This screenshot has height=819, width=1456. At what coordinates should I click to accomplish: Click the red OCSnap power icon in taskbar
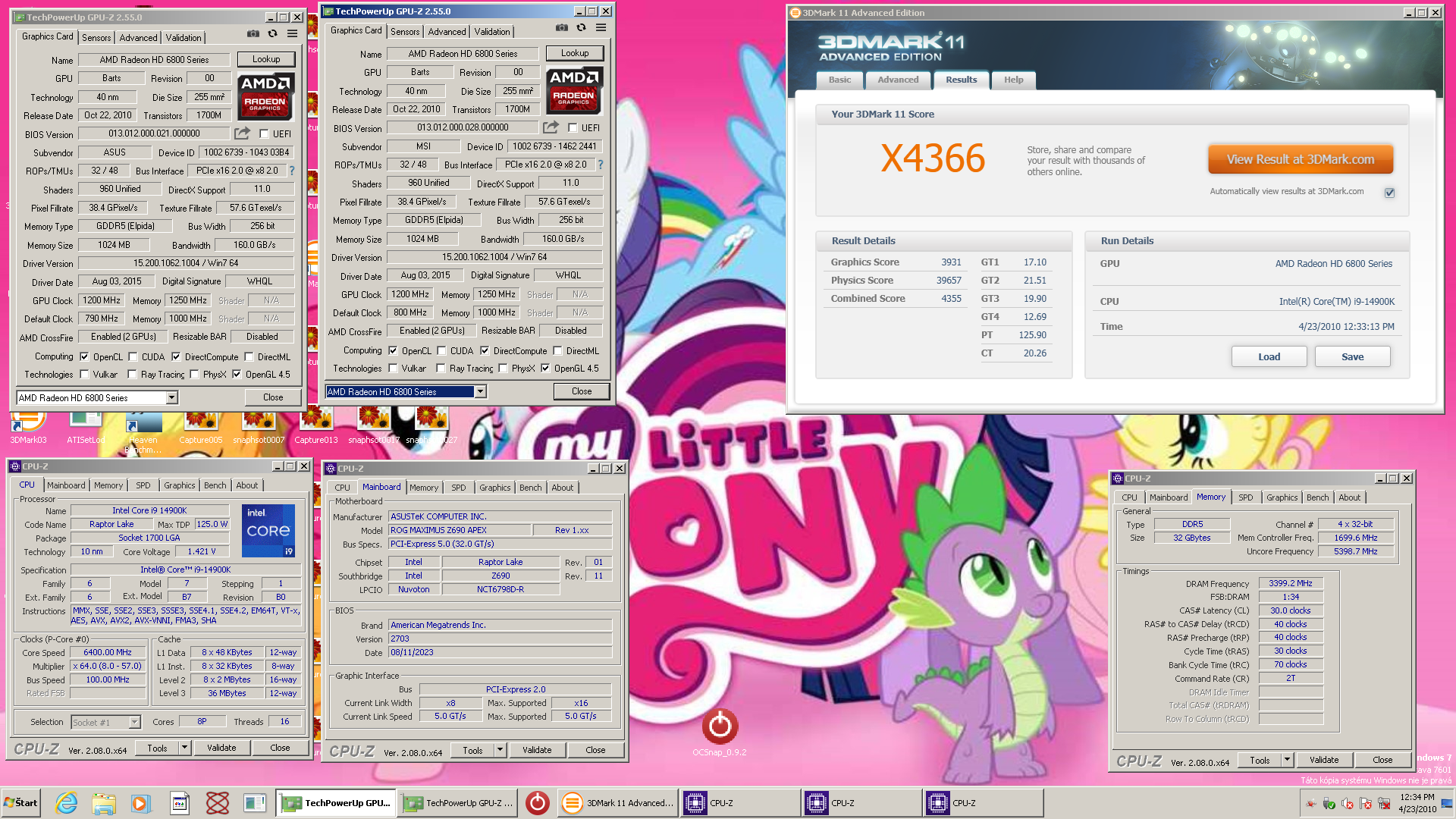[538, 803]
